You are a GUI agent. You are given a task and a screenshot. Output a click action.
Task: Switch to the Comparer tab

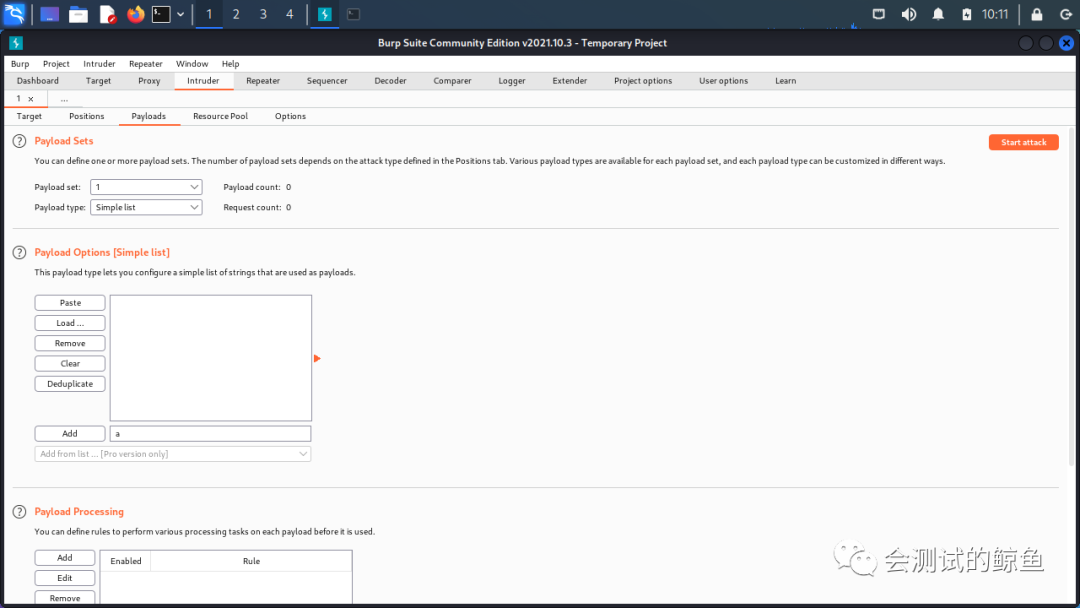(x=453, y=81)
